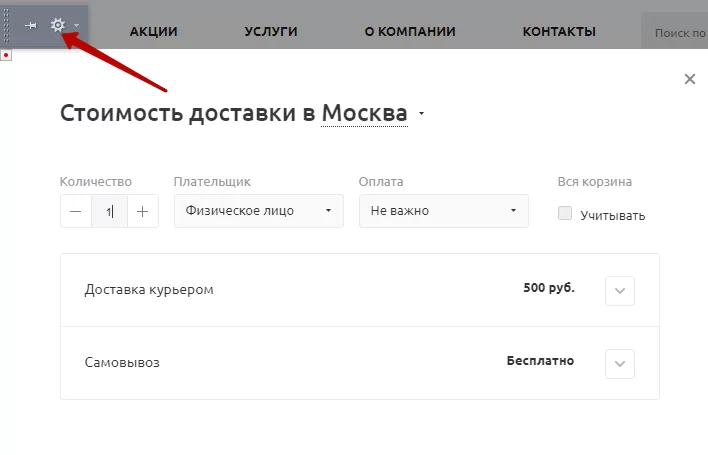Screen dimensions: 708x455
Task: Enable the Учитывать checkbox
Action: (x=565, y=213)
